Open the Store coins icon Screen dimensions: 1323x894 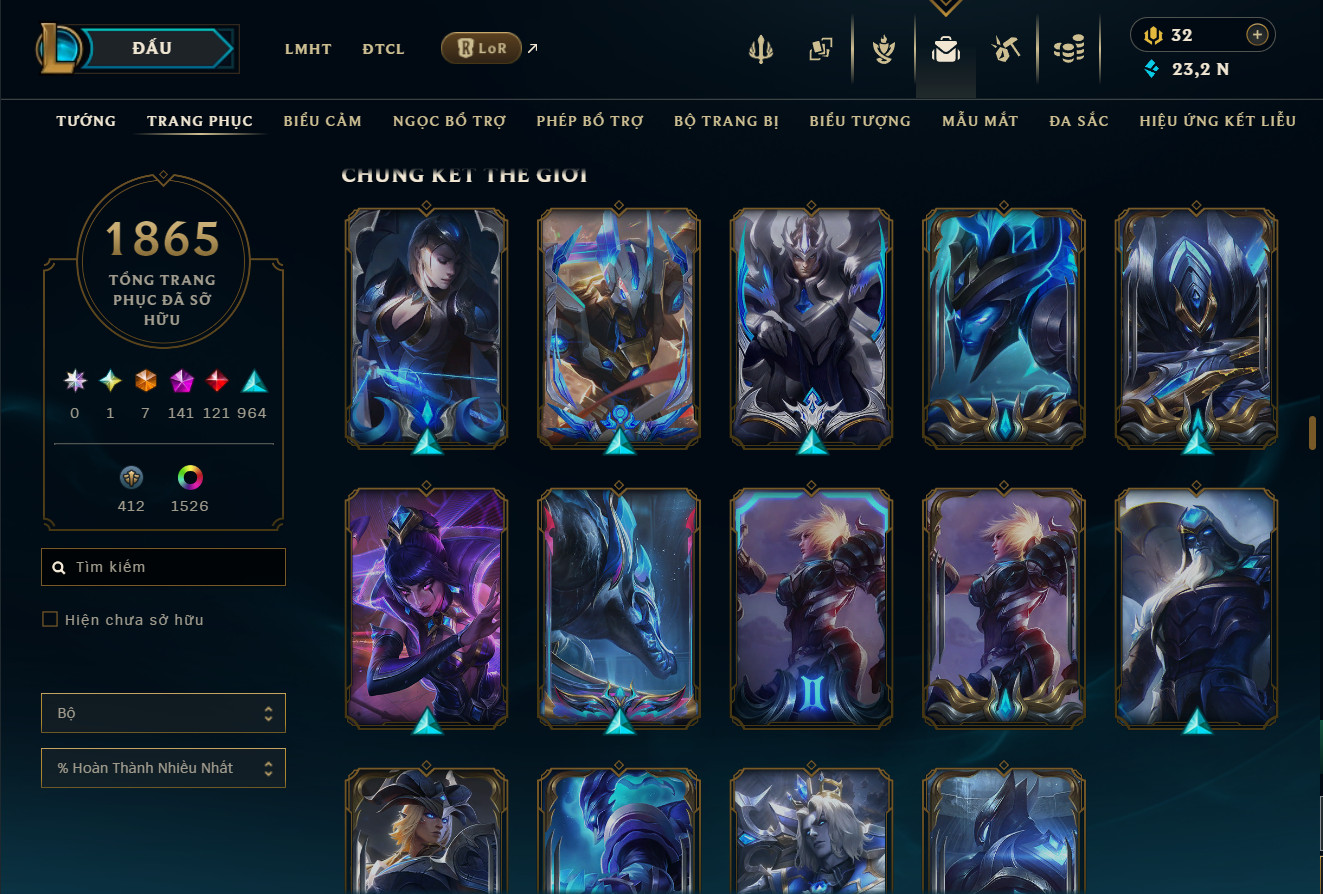[1069, 49]
